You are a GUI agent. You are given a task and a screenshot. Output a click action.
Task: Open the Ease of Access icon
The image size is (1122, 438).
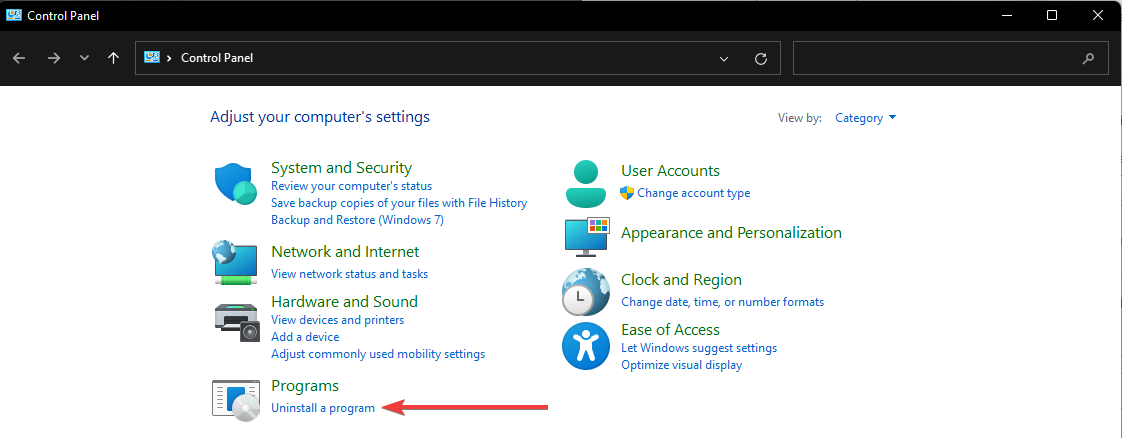[x=585, y=346]
